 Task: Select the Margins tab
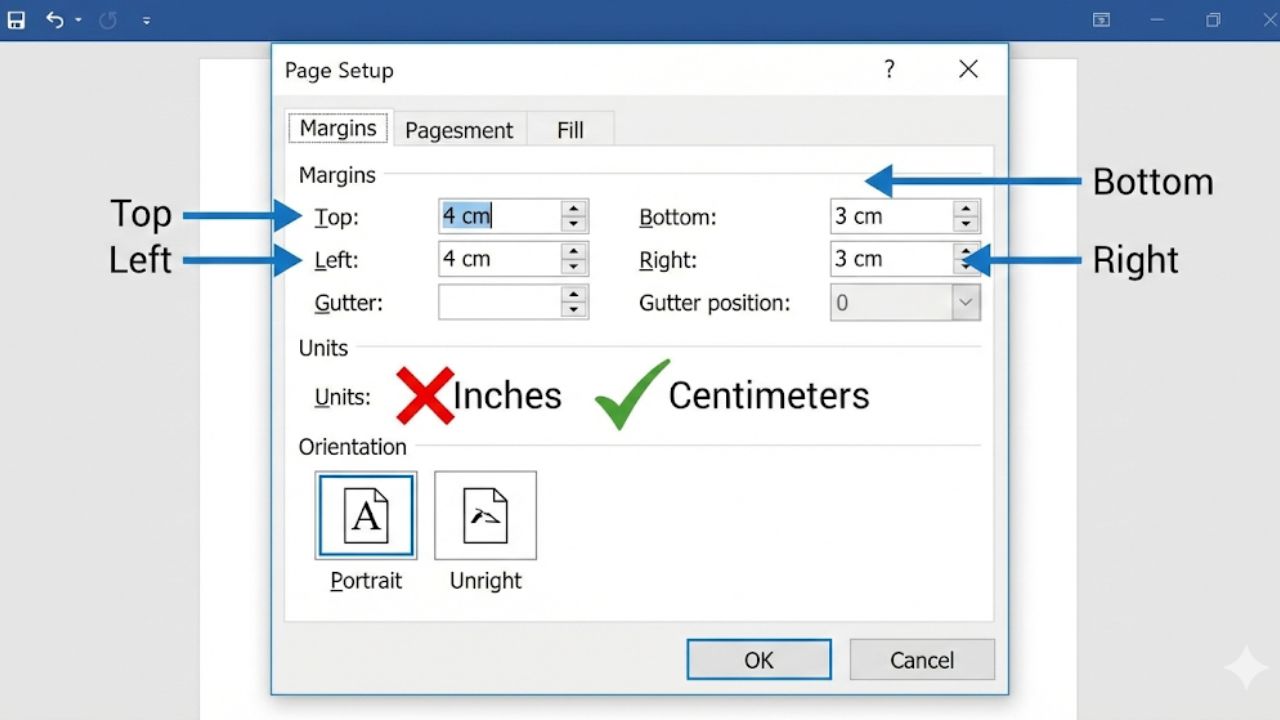pyautogui.click(x=337, y=127)
